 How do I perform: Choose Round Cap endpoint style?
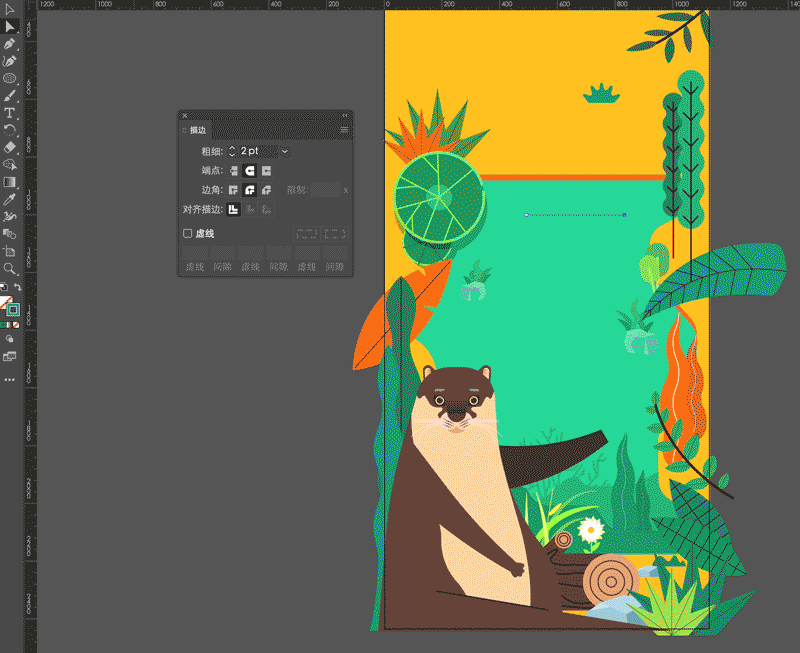click(x=249, y=171)
